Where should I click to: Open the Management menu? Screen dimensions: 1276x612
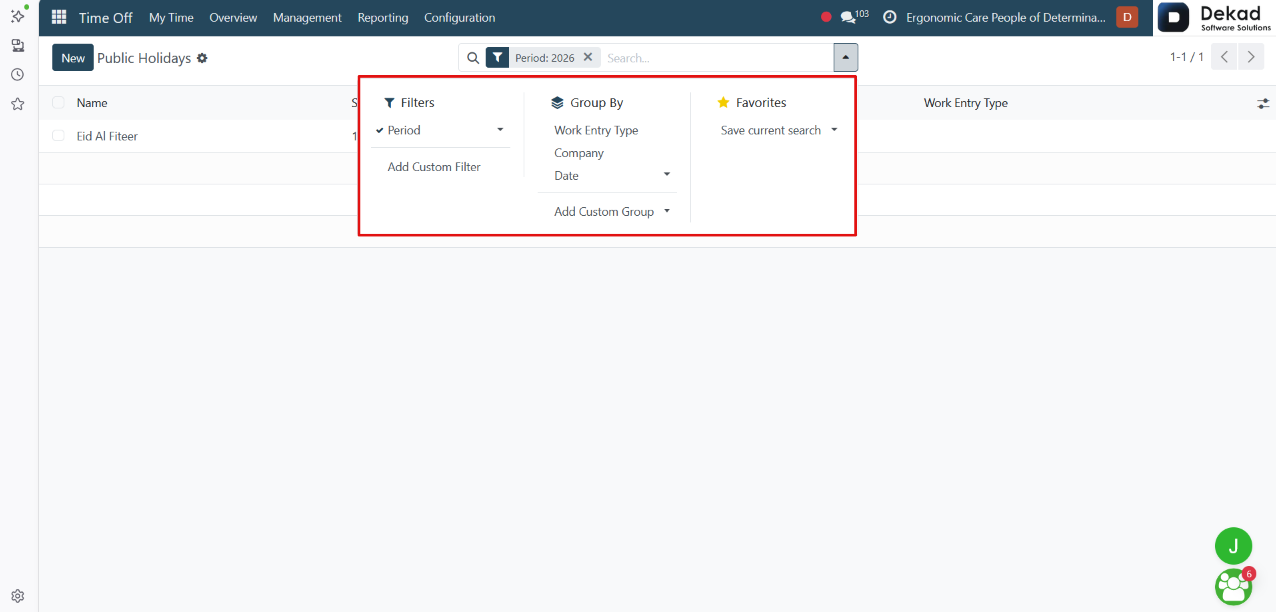(x=307, y=17)
